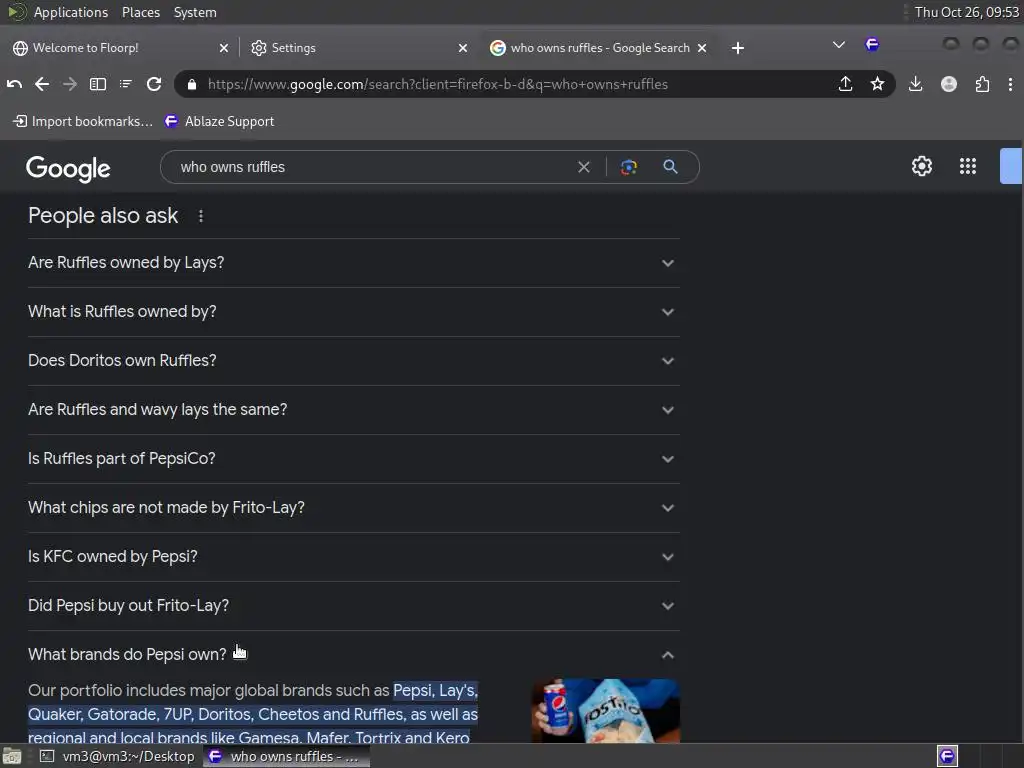The width and height of the screenshot is (1024, 768).
Task: Bookmark this page with the star icon
Action: pos(878,84)
